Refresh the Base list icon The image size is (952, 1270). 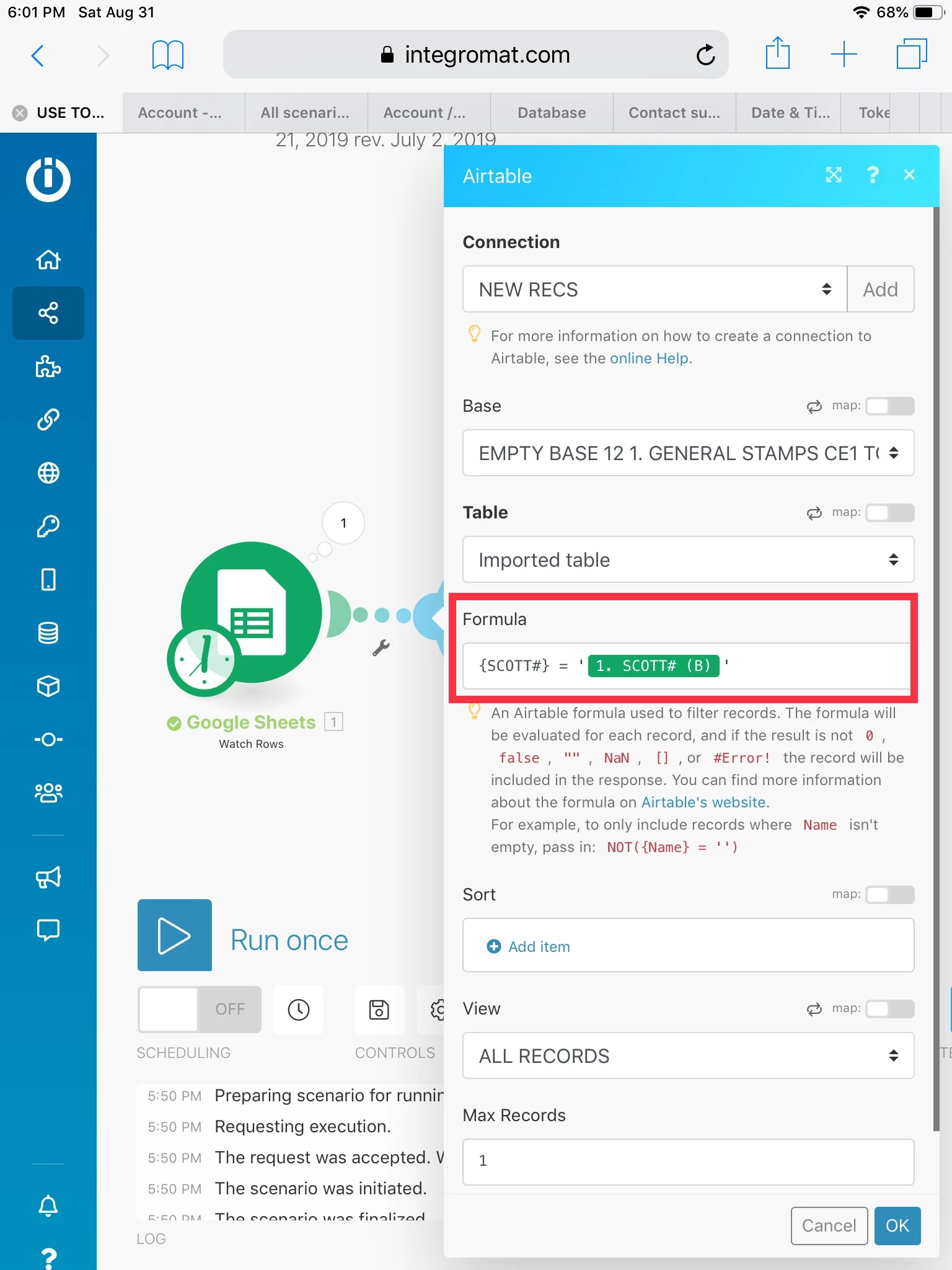[814, 406]
